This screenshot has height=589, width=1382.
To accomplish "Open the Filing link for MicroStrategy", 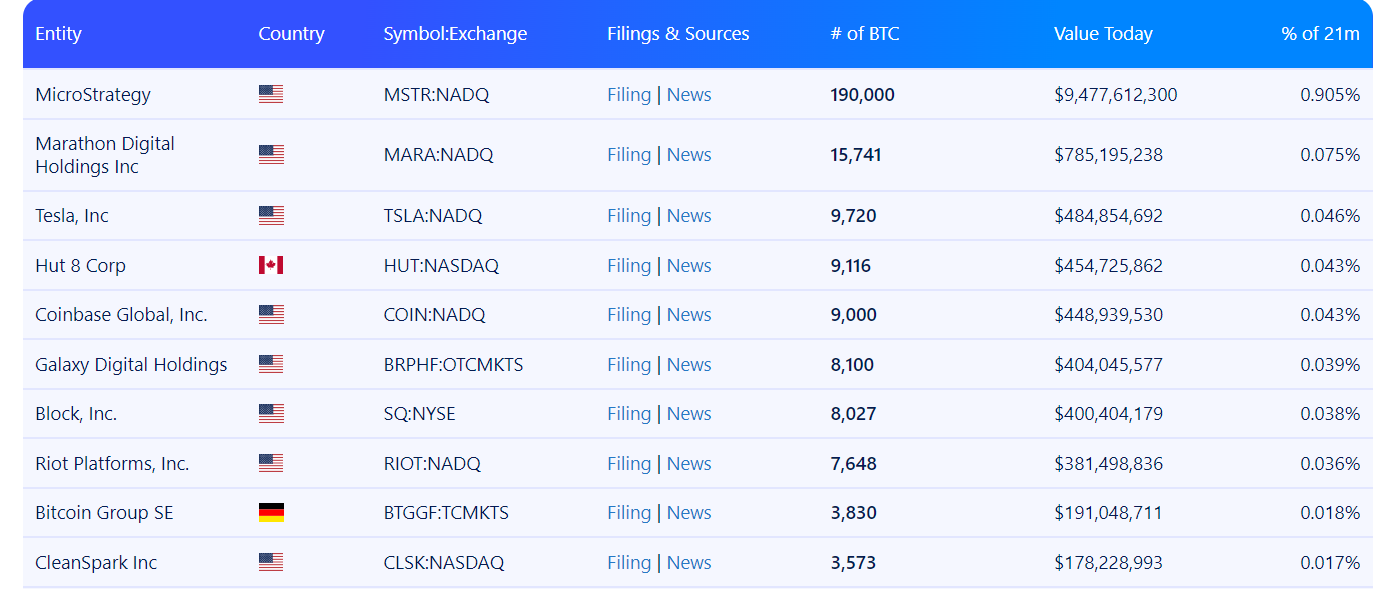I will pyautogui.click(x=628, y=95).
